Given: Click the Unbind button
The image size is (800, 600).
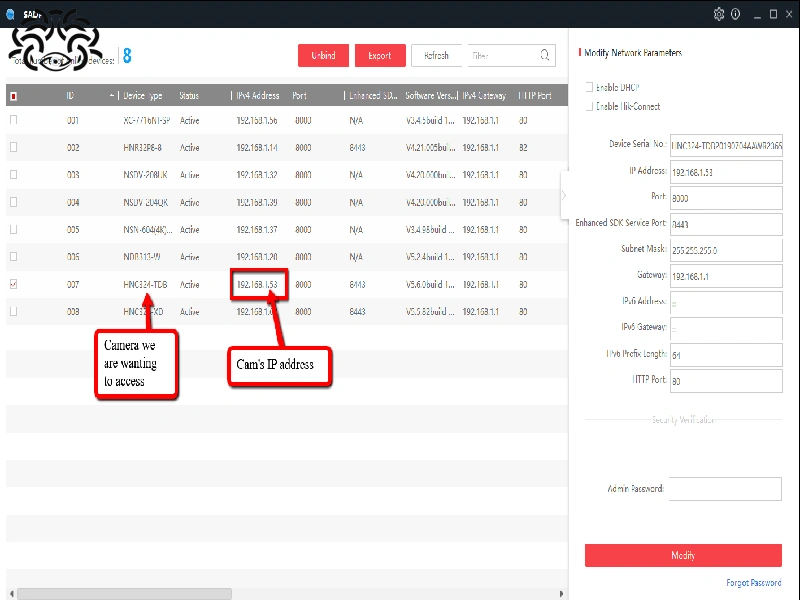Looking at the screenshot, I should coord(323,56).
